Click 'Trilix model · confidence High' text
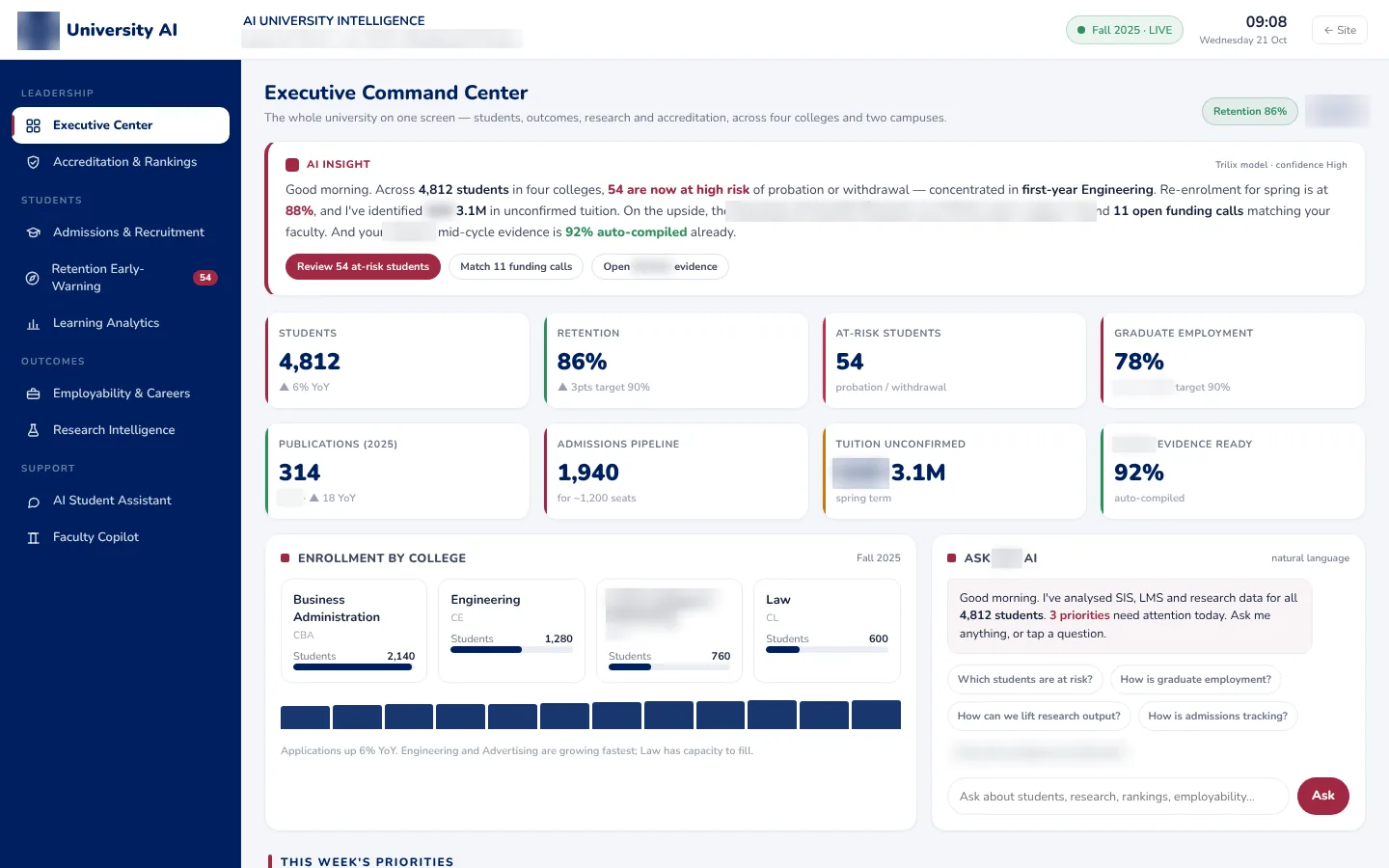 [1281, 165]
